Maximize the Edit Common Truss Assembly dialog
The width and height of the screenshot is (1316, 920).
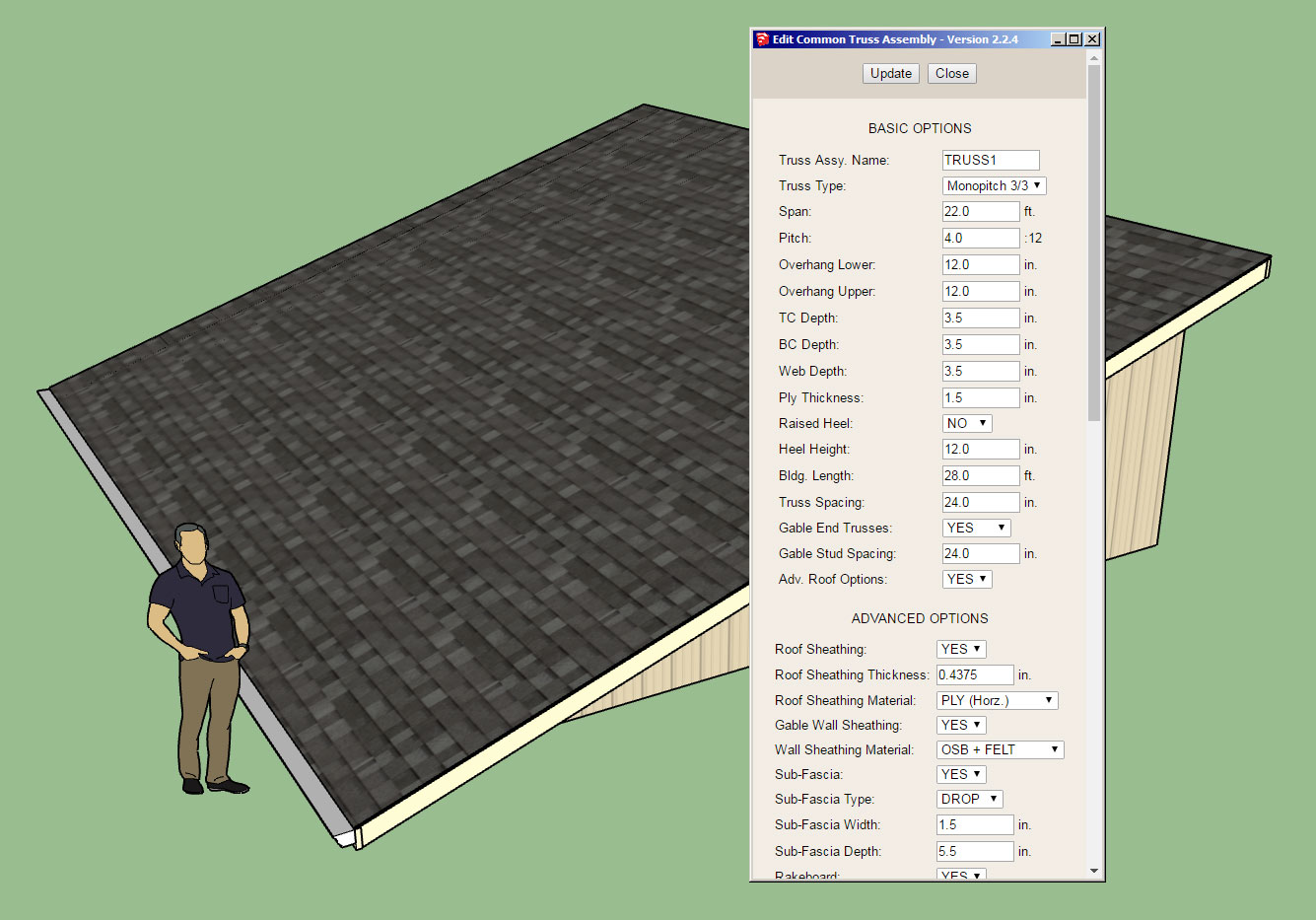pyautogui.click(x=1074, y=39)
